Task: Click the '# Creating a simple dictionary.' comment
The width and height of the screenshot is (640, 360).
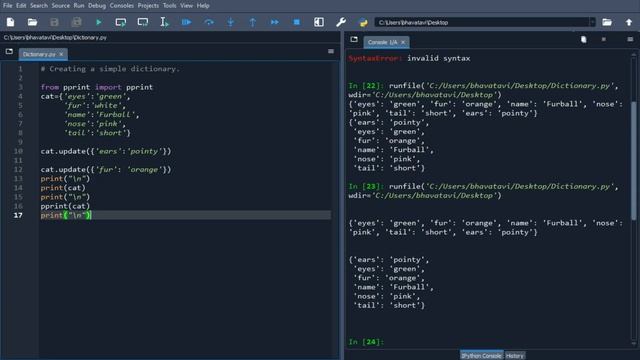Action: pyautogui.click(x=110, y=69)
